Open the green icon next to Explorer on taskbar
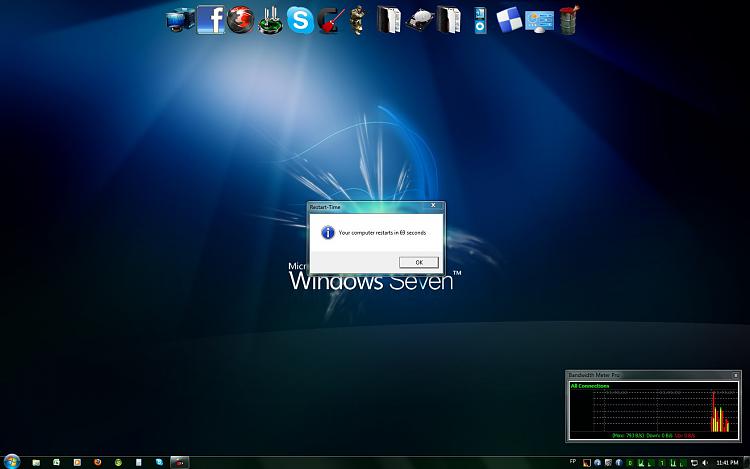The width and height of the screenshot is (750, 469). coord(56,462)
